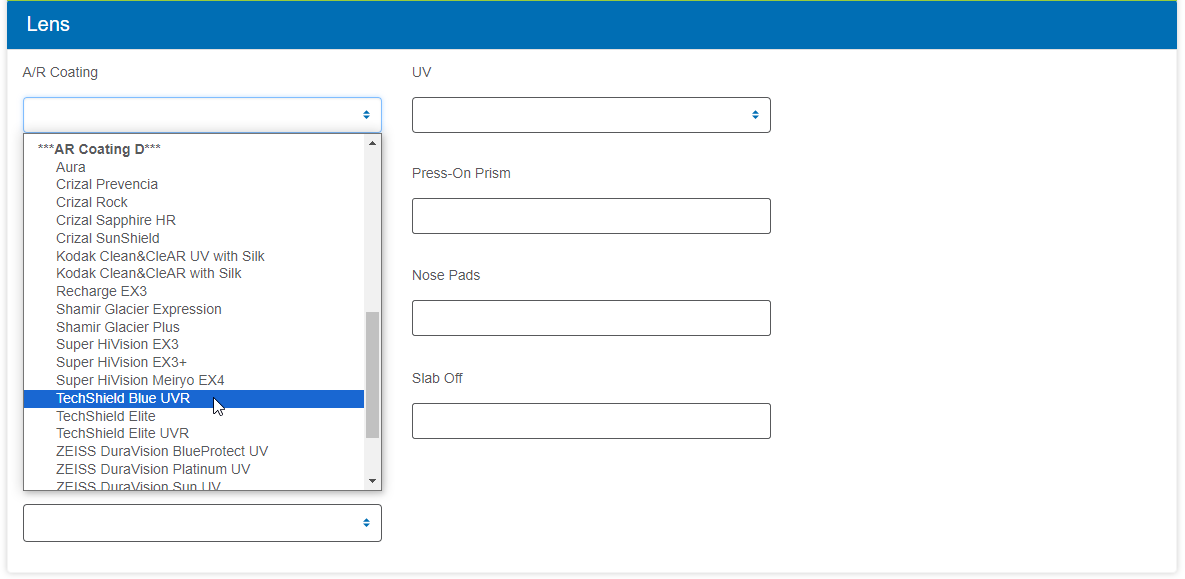Choose Super HiVision EX3
This screenshot has width=1185, height=579.
tap(193, 345)
